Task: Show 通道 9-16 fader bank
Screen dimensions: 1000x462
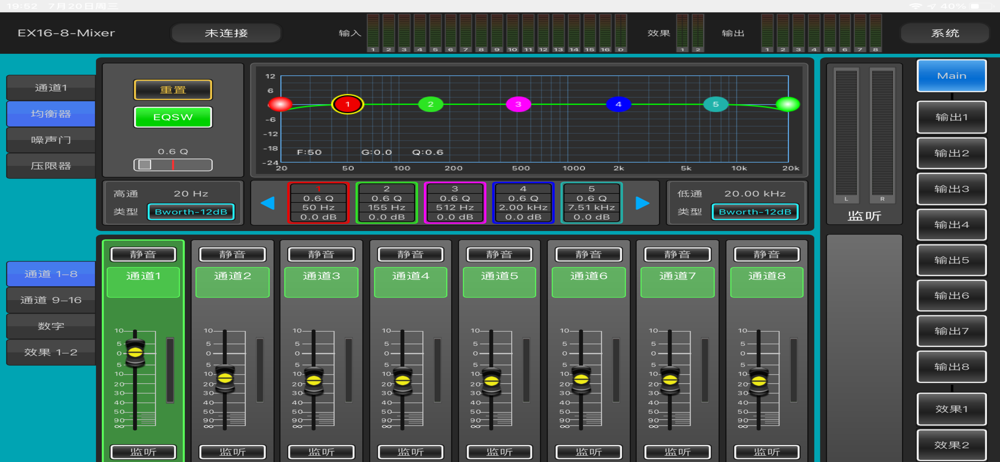Action: coord(51,300)
